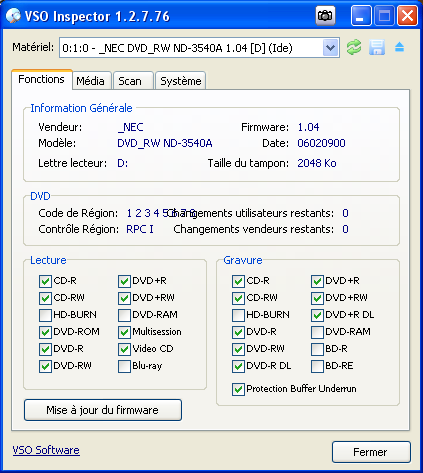Click the camera screenshot icon in title bar

pyautogui.click(x=325, y=15)
